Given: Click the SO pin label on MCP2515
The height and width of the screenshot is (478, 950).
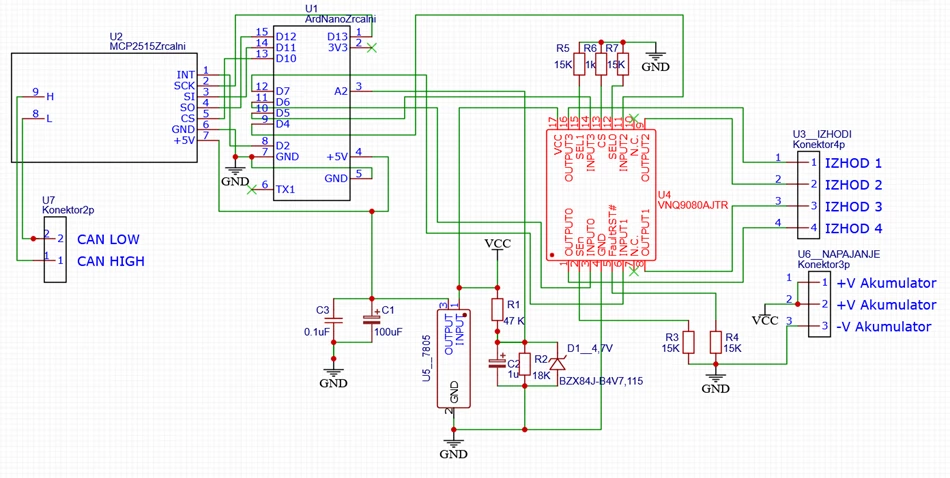Looking at the screenshot, I should [x=187, y=107].
